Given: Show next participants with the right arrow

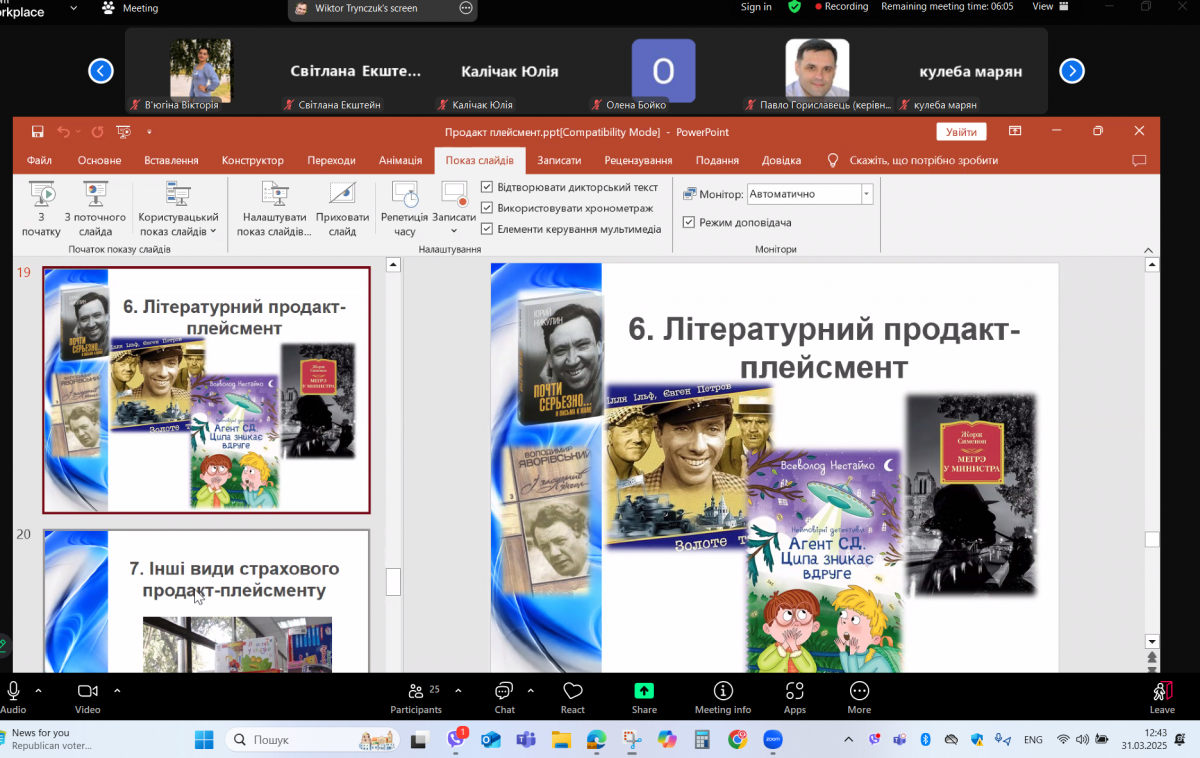Looking at the screenshot, I should [x=1072, y=71].
